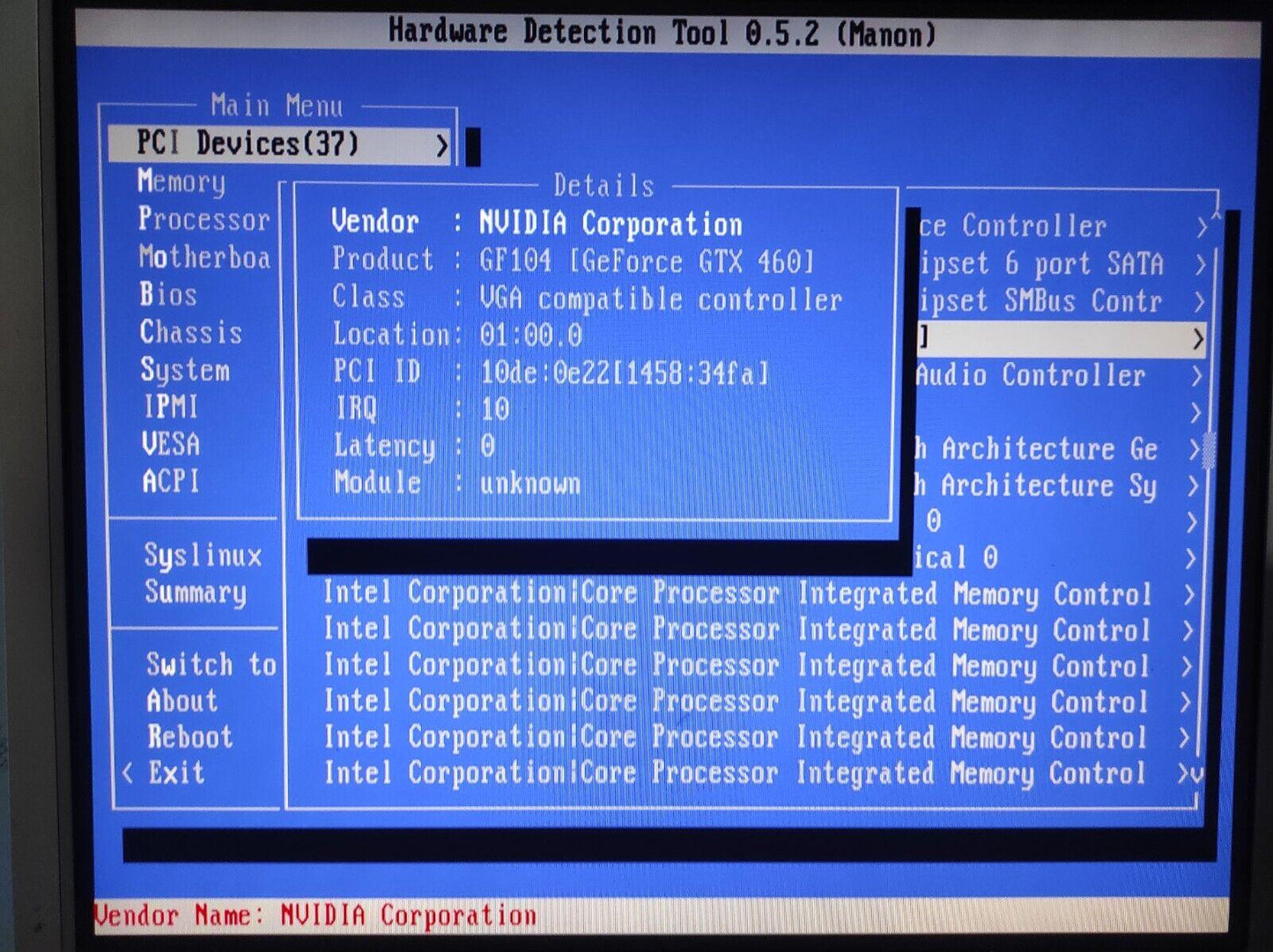Screen dimensions: 1273x952
Task: Choose the IPMI menu entry
Action: [x=171, y=407]
